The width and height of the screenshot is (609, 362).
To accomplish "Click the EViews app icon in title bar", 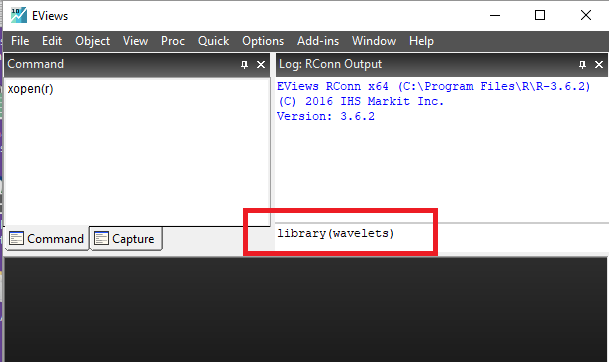I will tap(19, 15).
